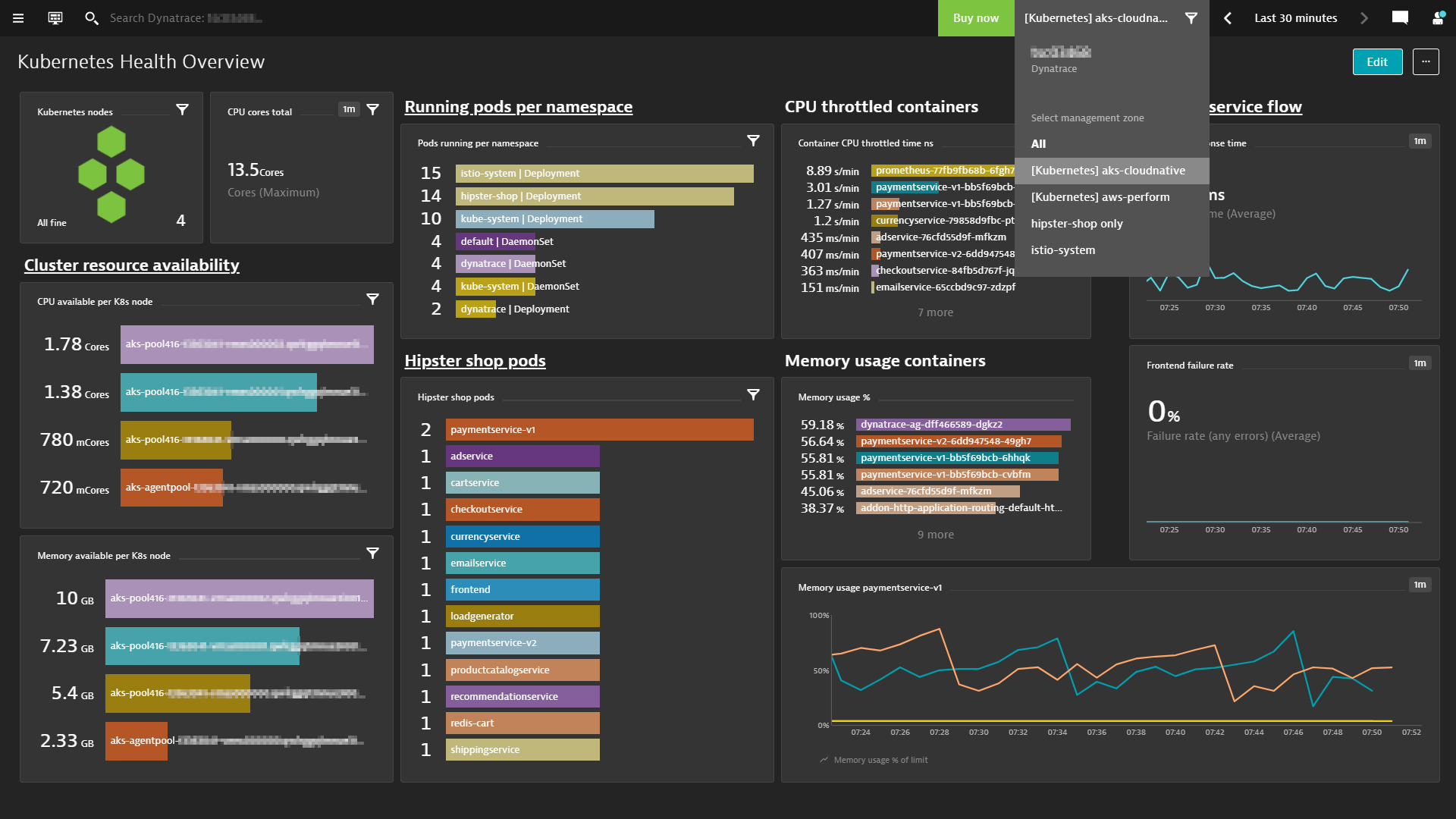Focus the Search Dynatrace field
The width and height of the screenshot is (1456, 819).
tap(186, 18)
